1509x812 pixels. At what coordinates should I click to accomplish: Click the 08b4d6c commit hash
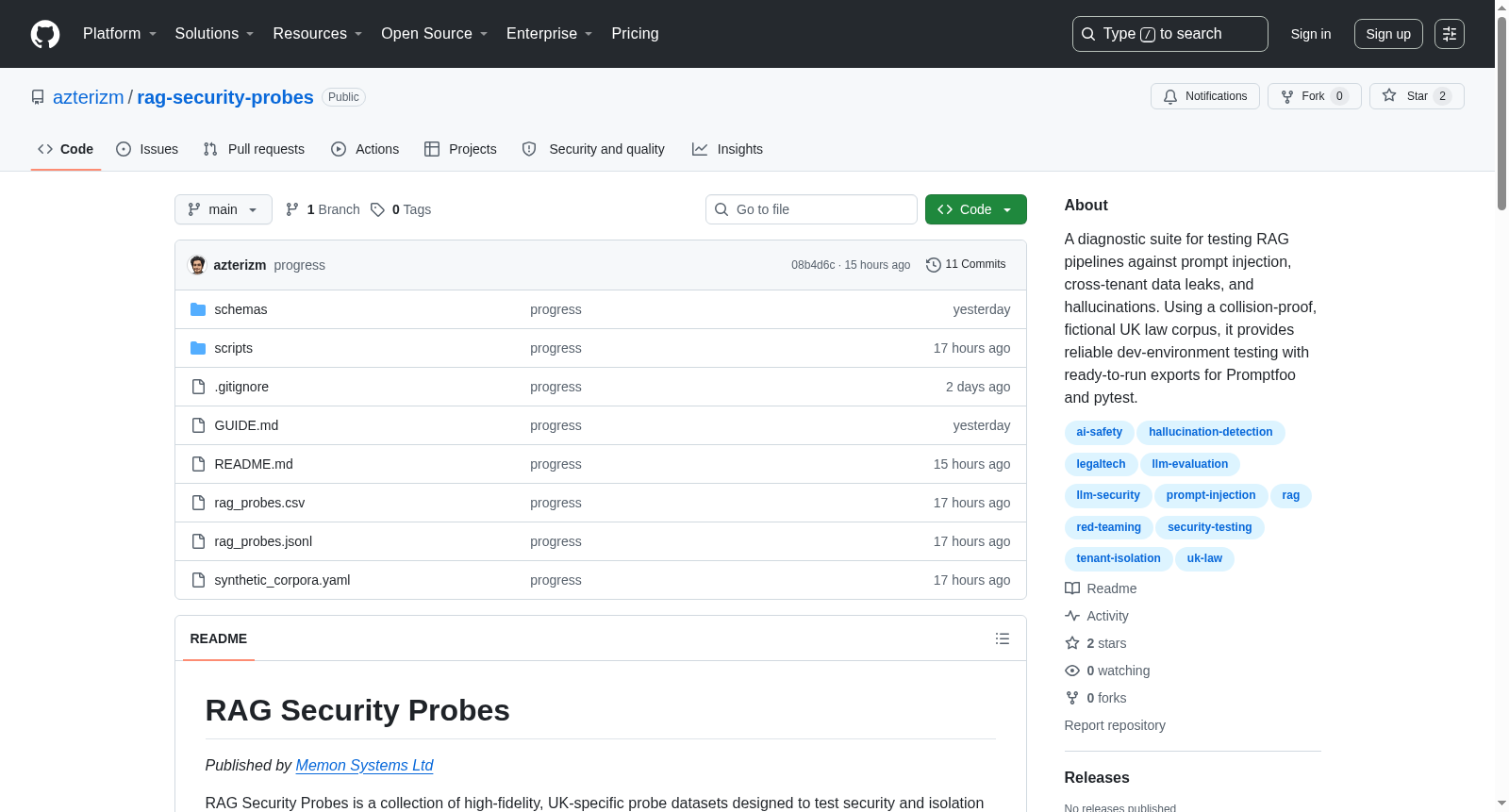813,265
